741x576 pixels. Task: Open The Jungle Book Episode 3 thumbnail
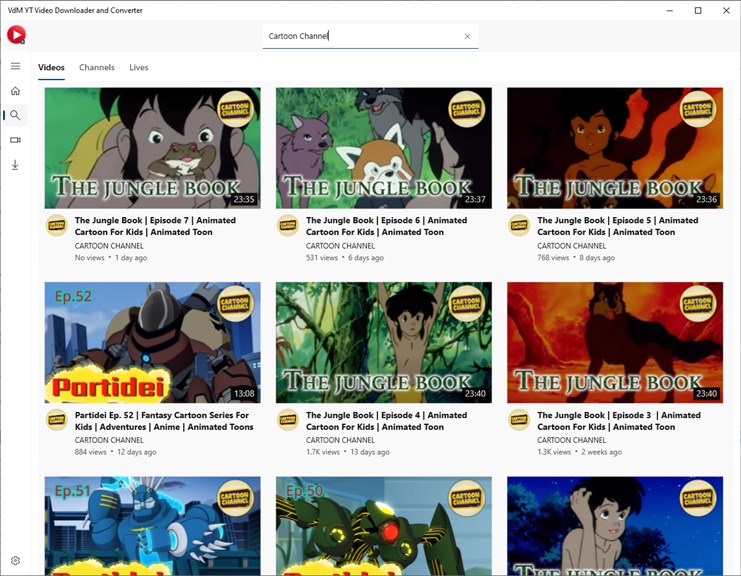[x=615, y=343]
